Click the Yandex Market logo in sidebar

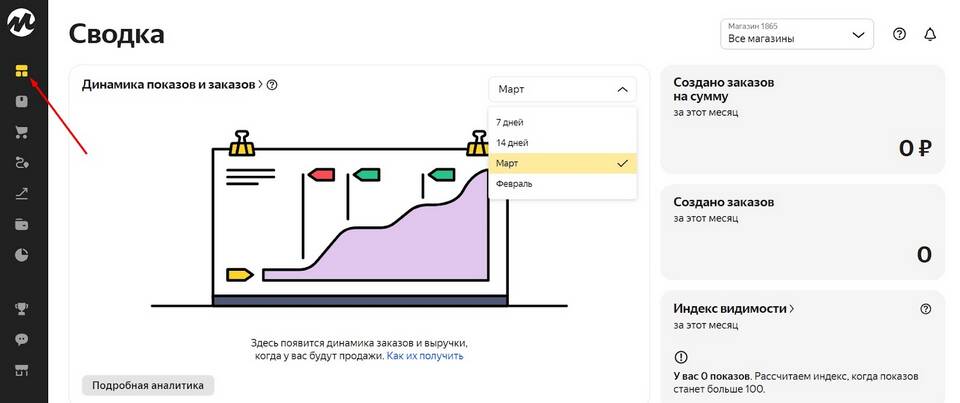[23, 22]
